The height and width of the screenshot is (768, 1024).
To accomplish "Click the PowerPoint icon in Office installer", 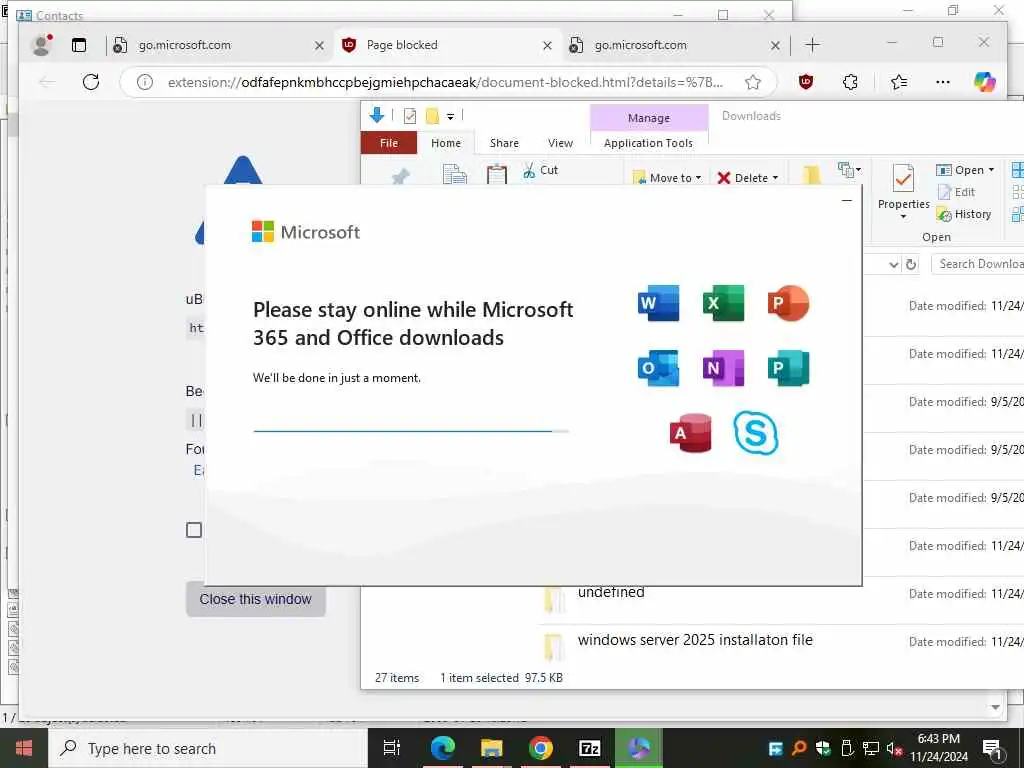I will [788, 303].
